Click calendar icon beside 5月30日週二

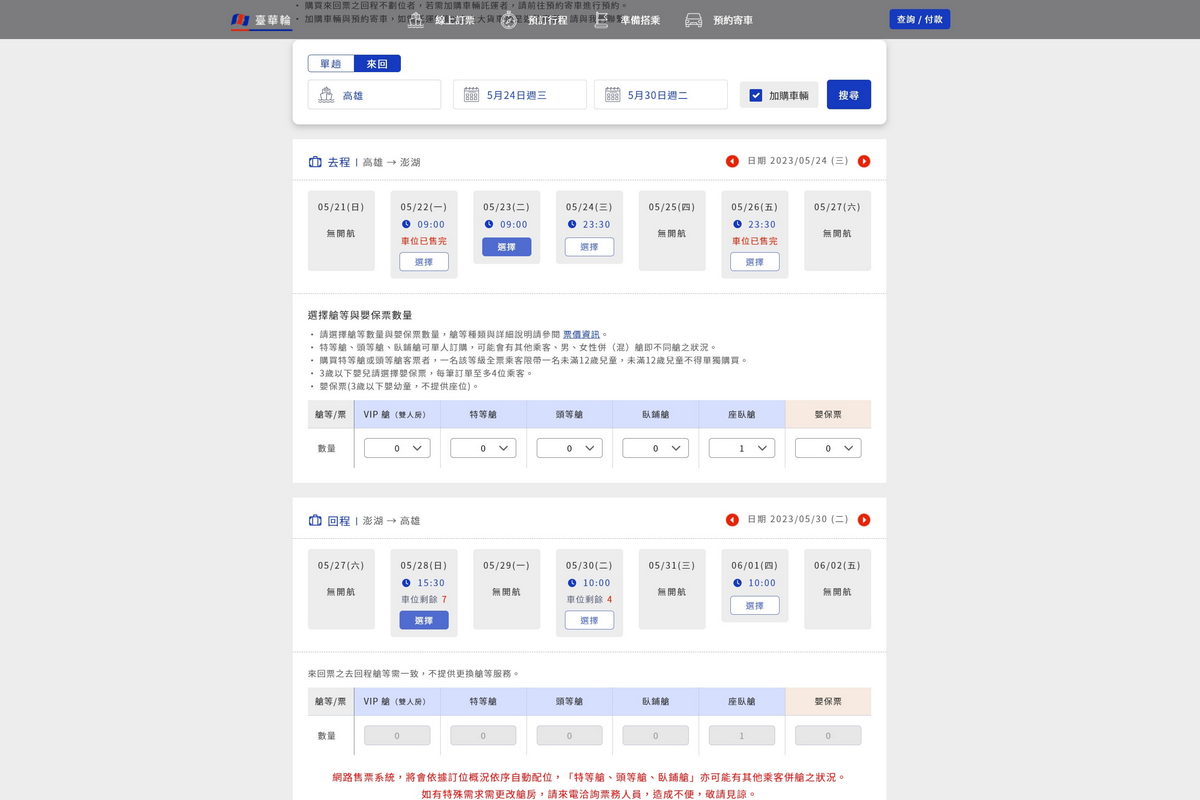(612, 95)
